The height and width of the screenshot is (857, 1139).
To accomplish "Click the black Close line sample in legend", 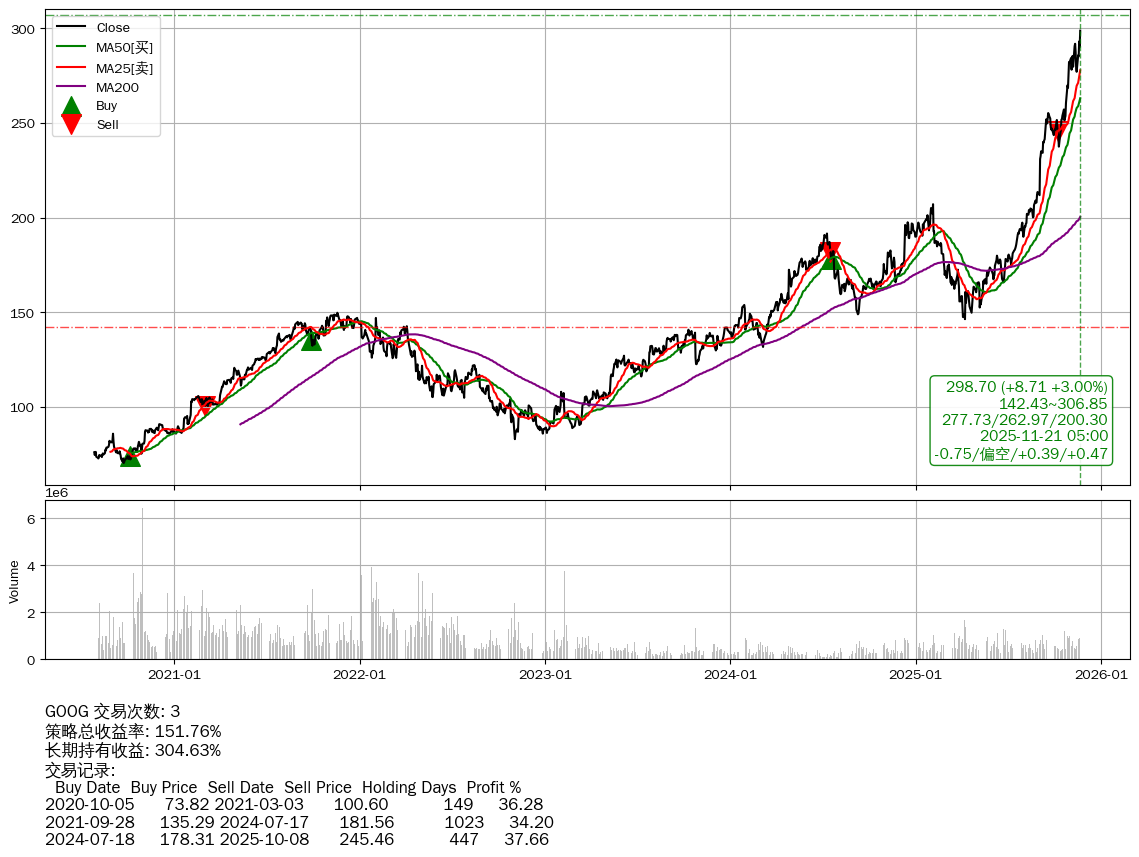I will point(71,28).
